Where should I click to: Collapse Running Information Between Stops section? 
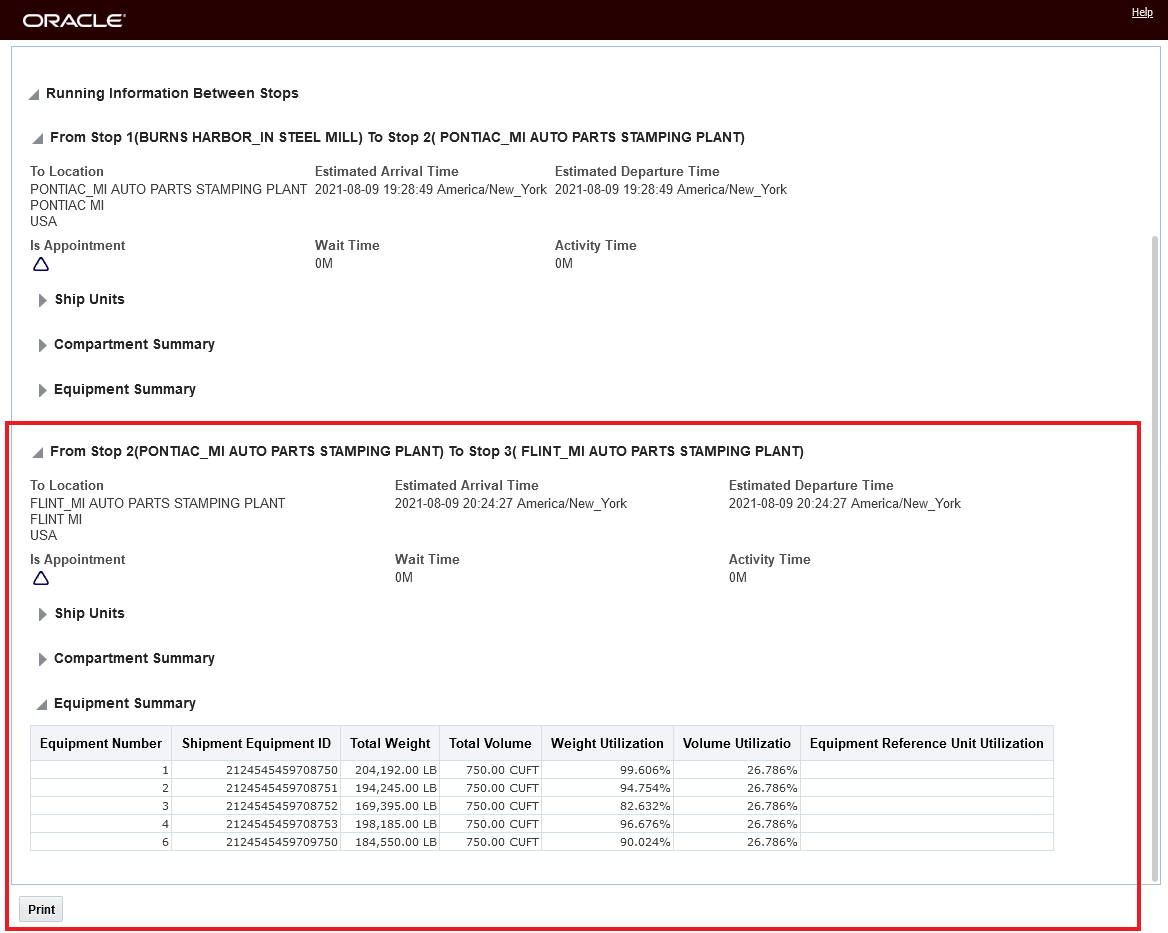[34, 95]
